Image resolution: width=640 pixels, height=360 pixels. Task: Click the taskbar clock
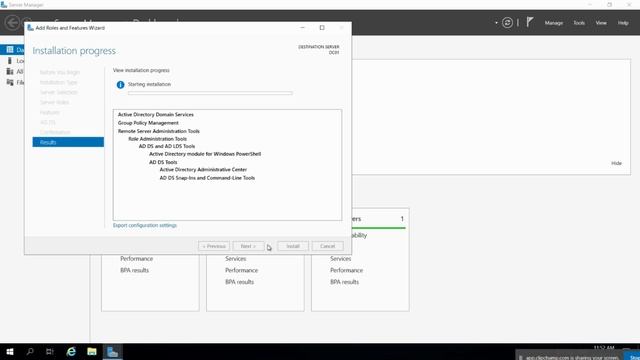[604, 348]
